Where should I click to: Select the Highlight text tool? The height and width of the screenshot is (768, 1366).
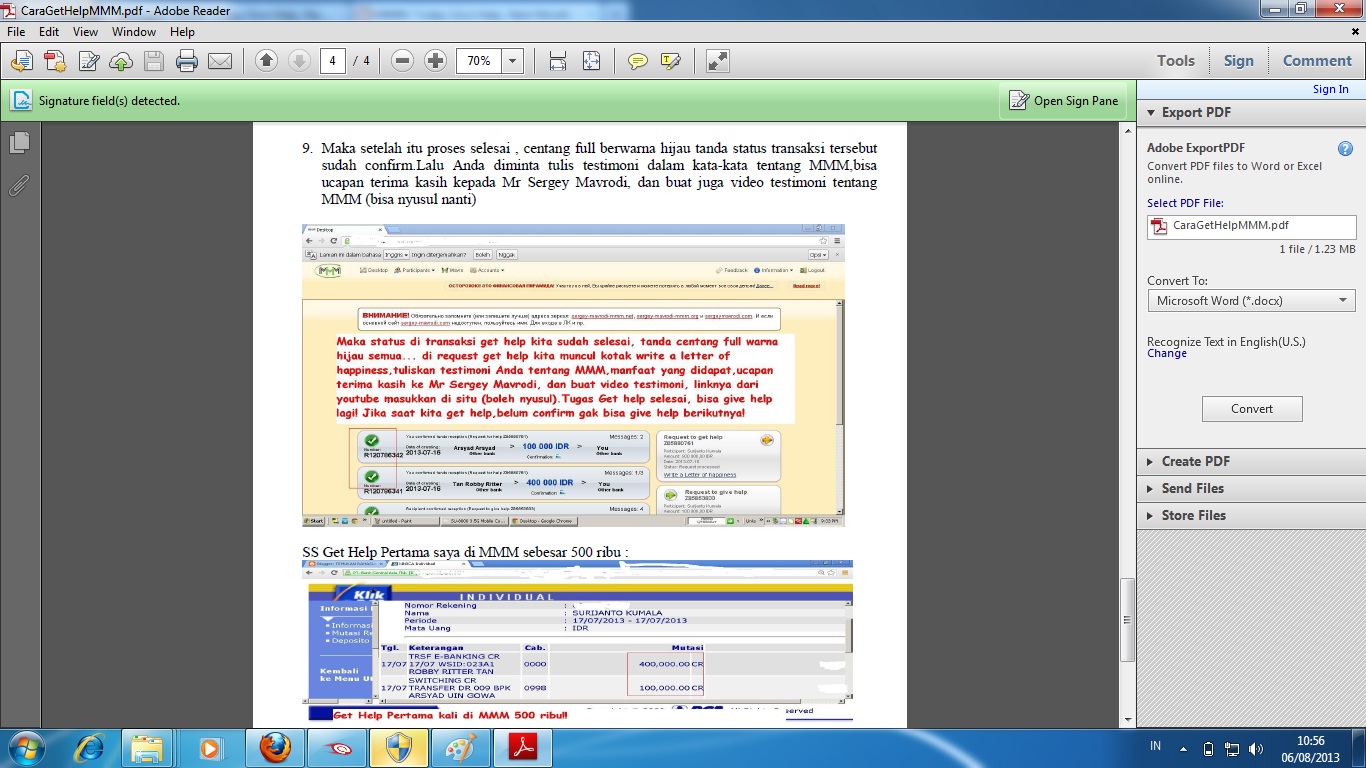click(670, 61)
